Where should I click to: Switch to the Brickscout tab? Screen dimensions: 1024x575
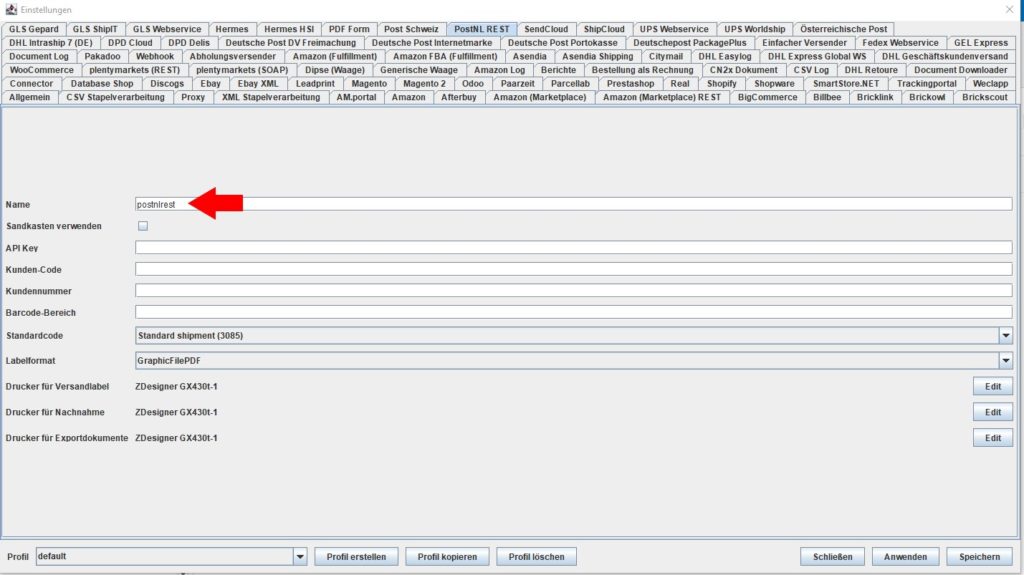coord(984,97)
